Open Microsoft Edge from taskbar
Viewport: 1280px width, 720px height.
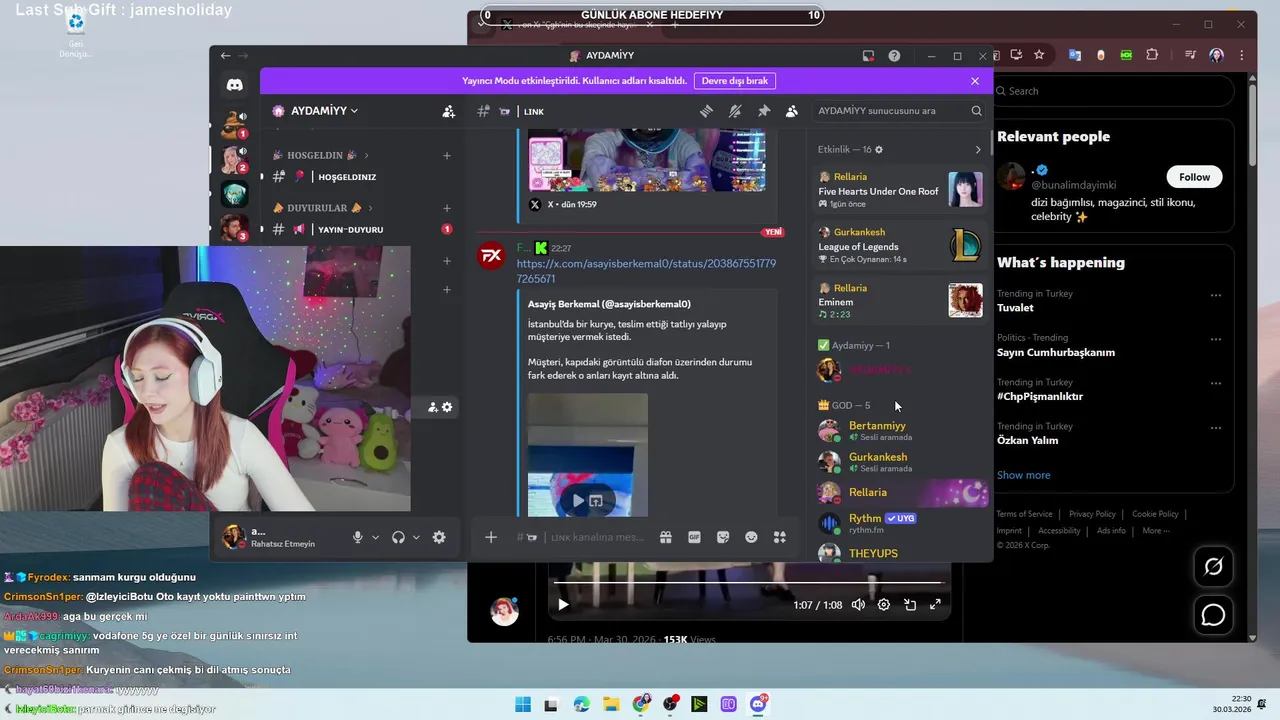[582, 704]
